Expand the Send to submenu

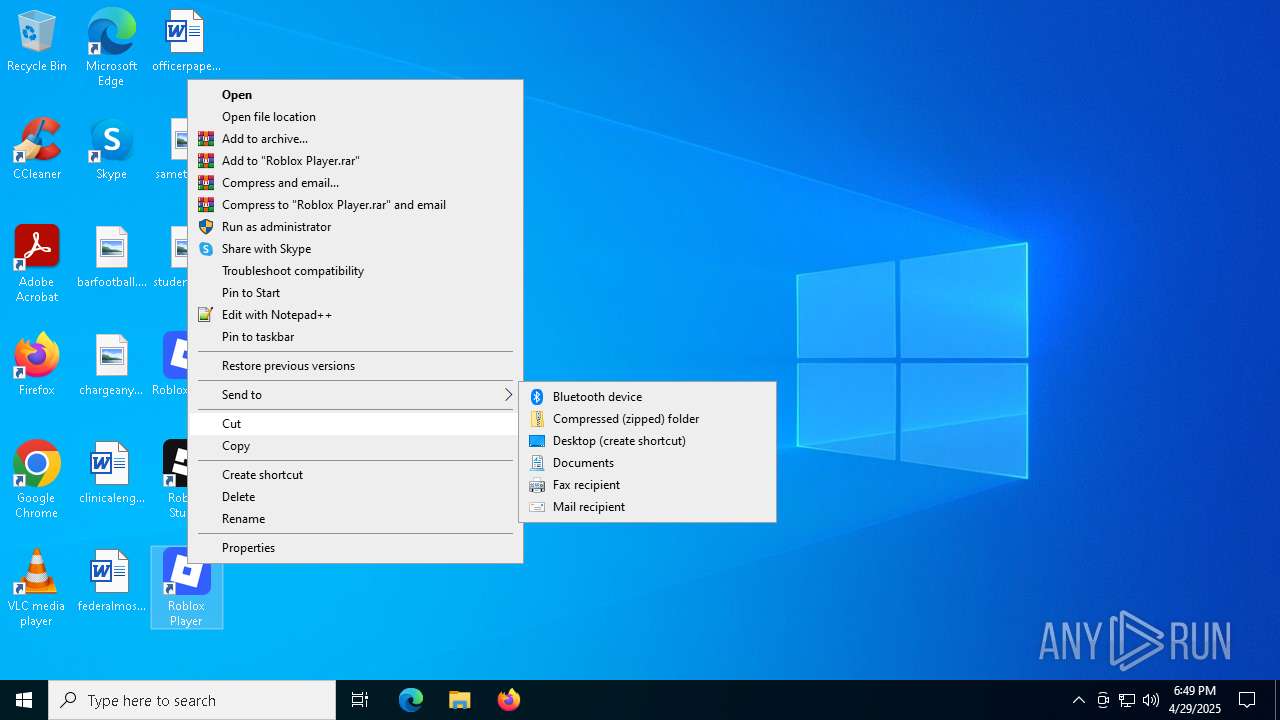(x=355, y=395)
